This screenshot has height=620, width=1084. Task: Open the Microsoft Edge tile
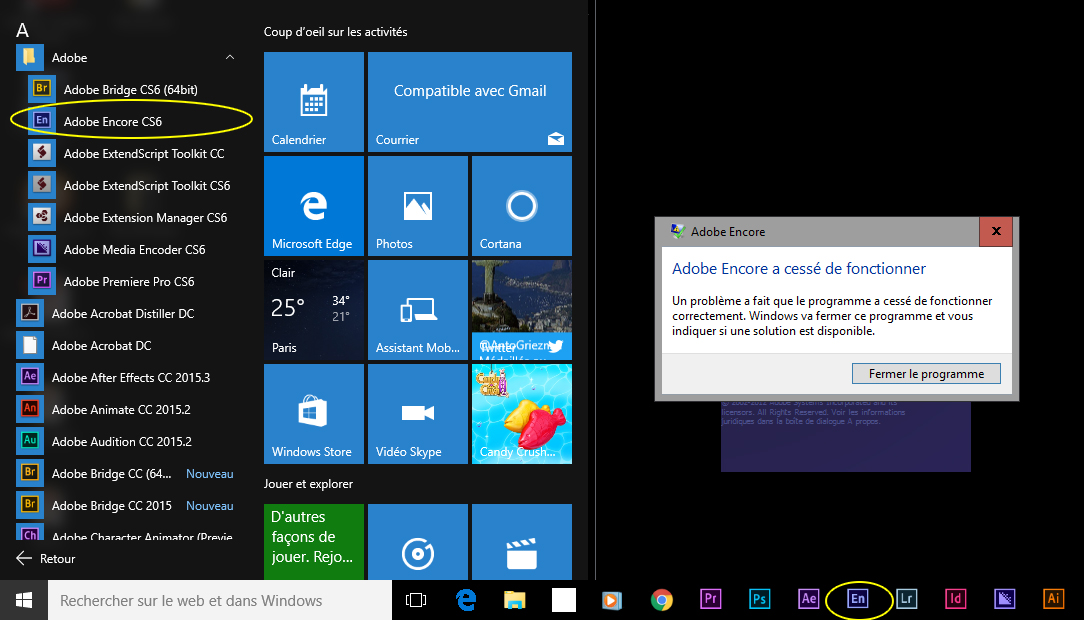(313, 206)
